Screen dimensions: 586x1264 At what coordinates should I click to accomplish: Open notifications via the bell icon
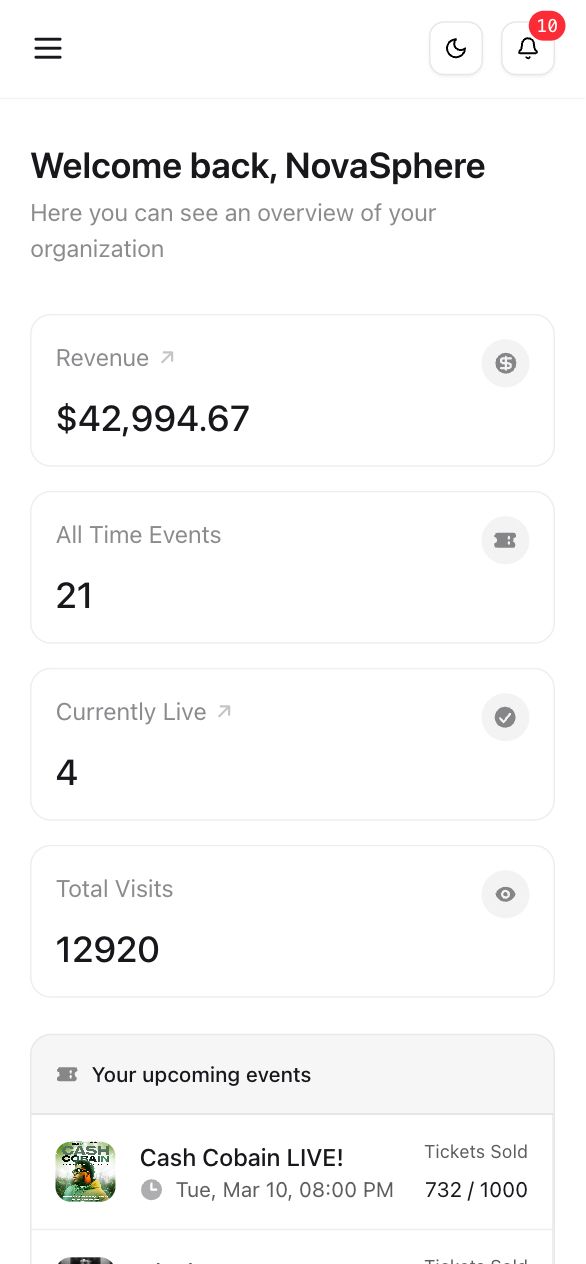pyautogui.click(x=528, y=48)
